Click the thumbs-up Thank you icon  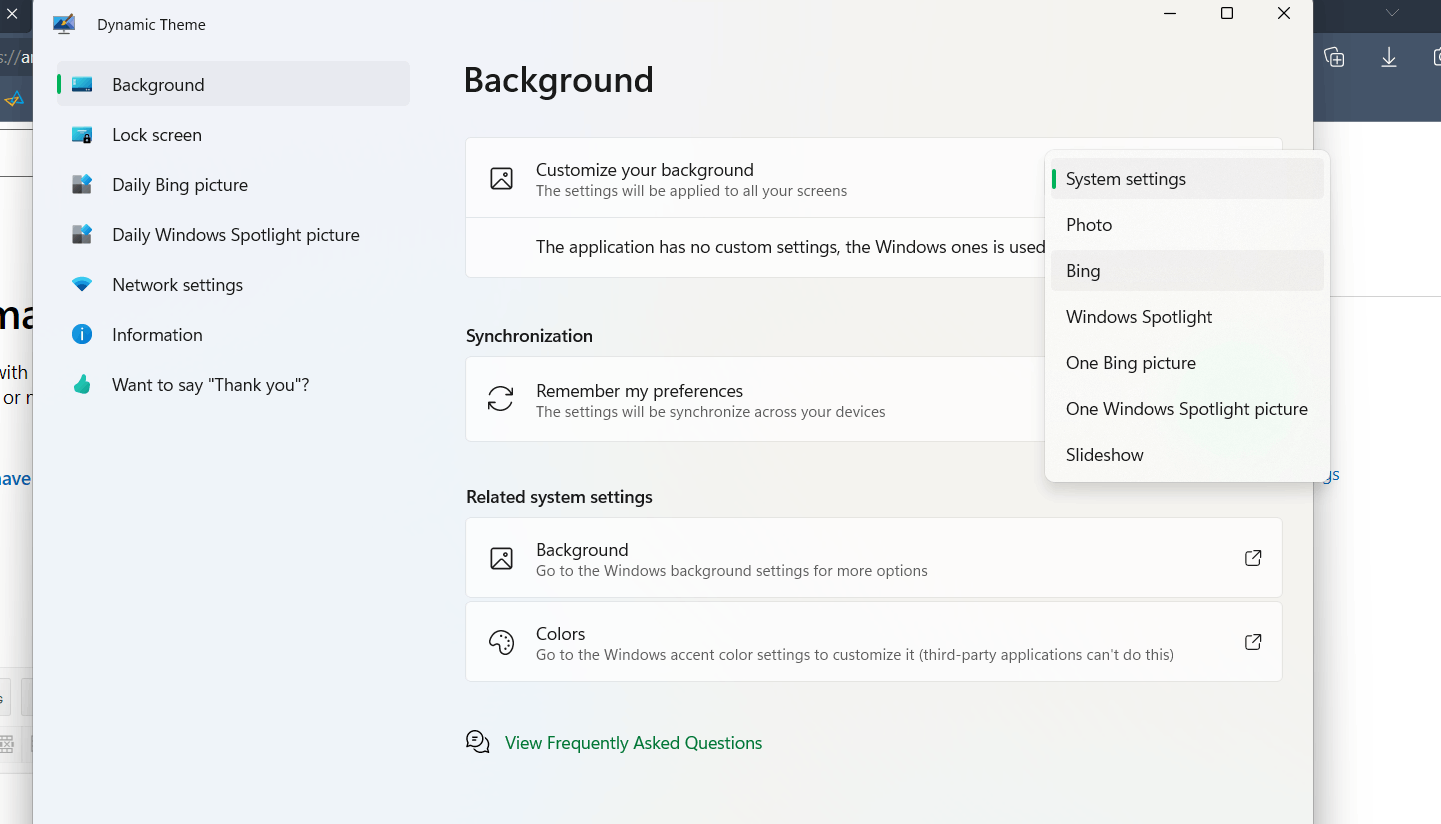pos(81,384)
